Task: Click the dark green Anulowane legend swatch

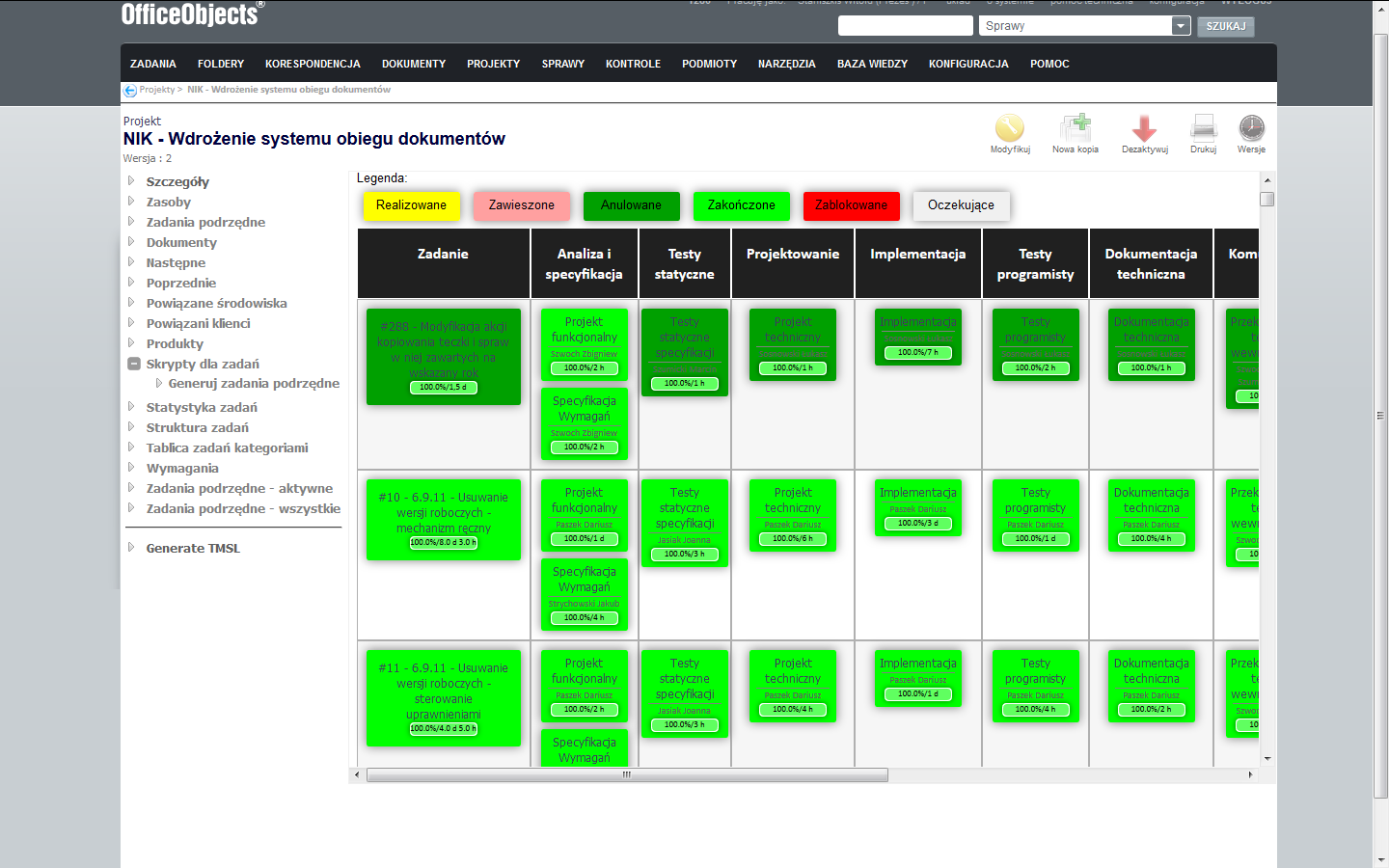Action: point(631,205)
